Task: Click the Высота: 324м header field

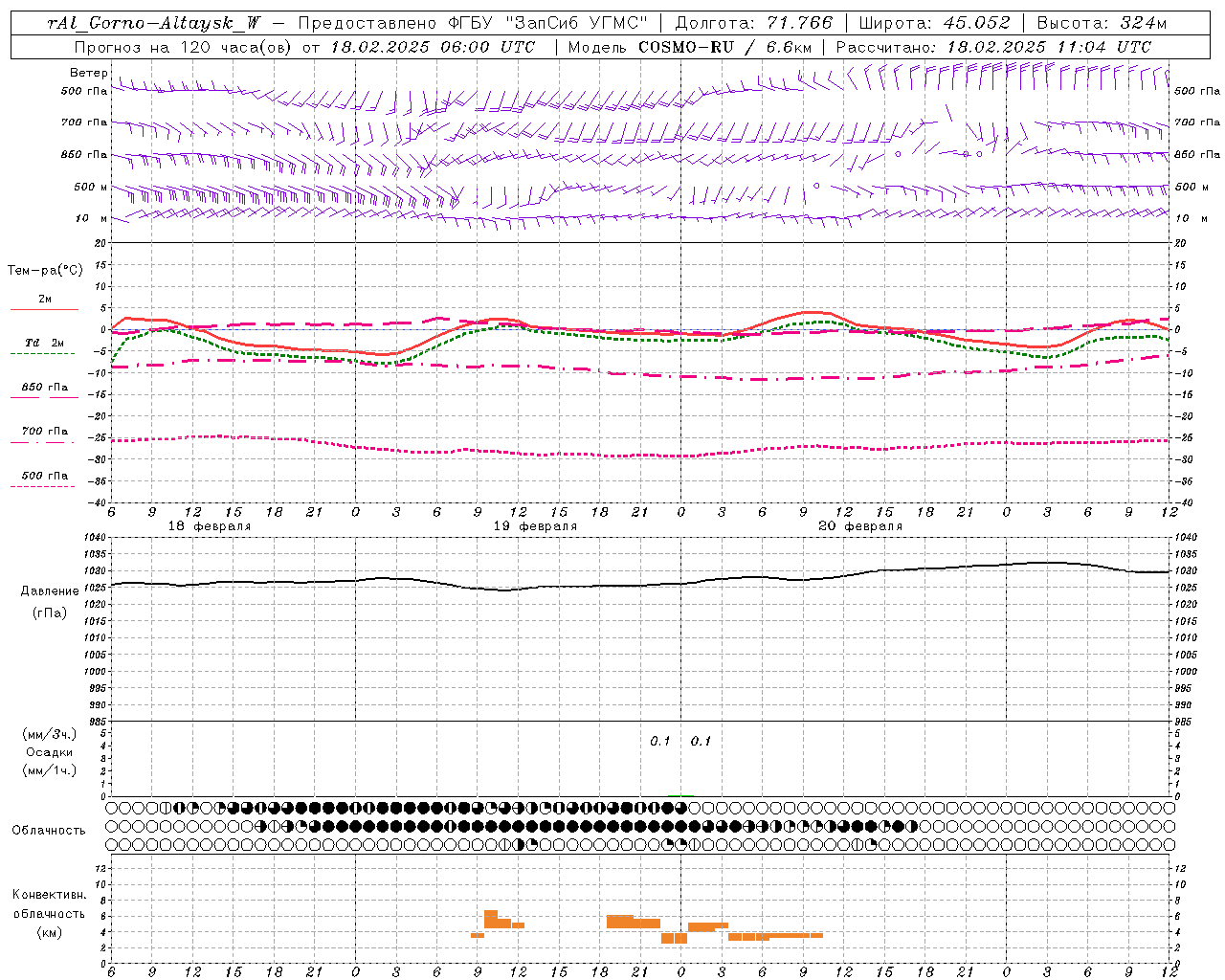Action: pyautogui.click(x=1102, y=23)
